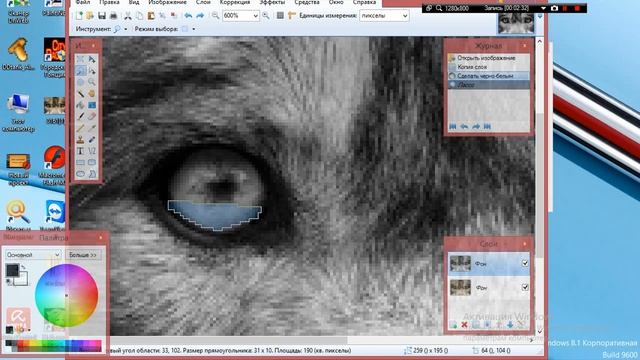The width and height of the screenshot is (640, 360).
Task: Select the Rectangle Select tool
Action: tap(80, 59)
